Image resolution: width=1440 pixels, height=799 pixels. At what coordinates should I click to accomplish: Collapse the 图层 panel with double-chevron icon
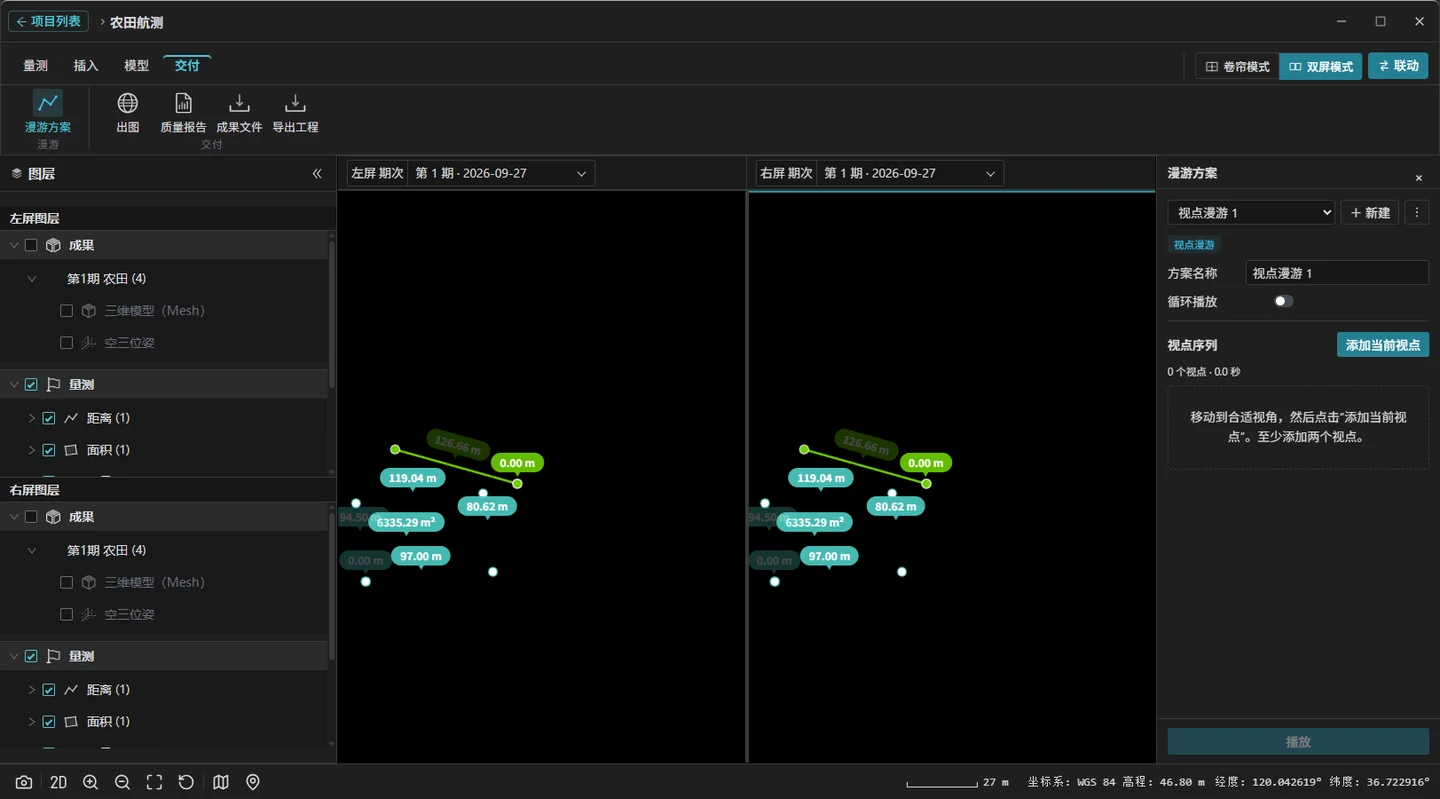(x=317, y=174)
